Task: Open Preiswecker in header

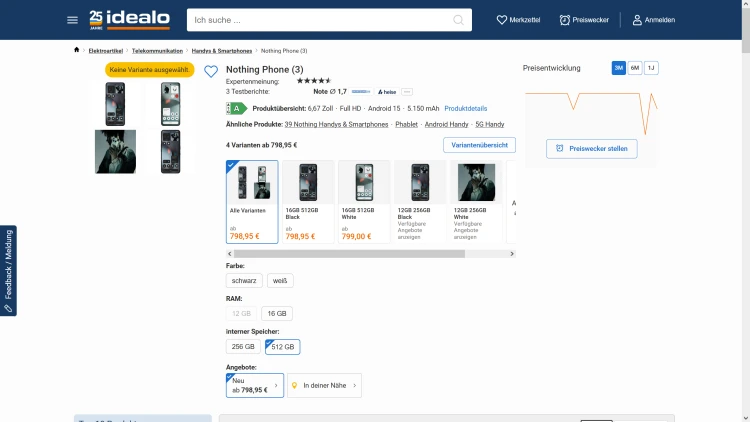Action: (584, 20)
